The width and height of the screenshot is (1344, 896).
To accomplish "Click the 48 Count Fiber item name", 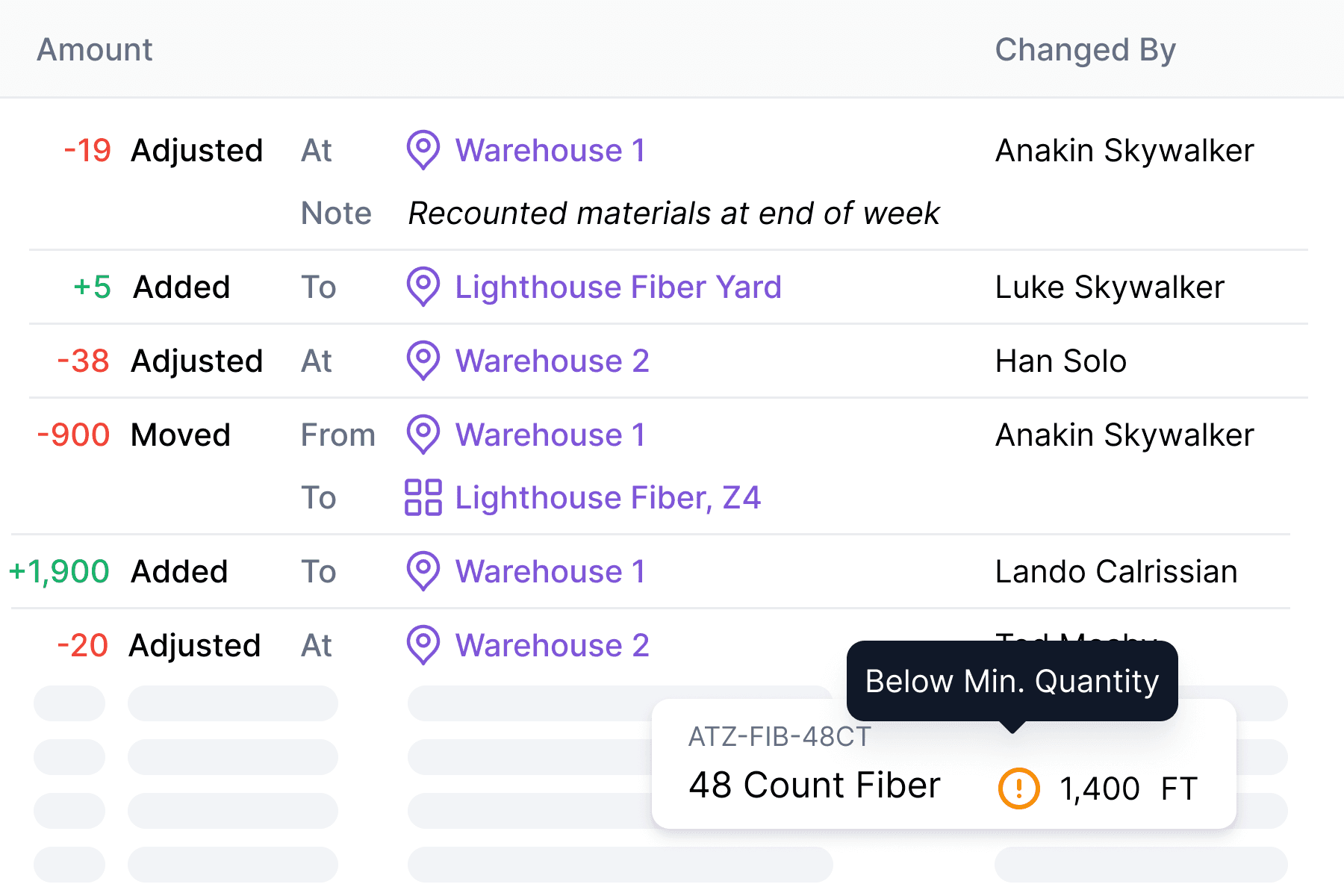I will pos(813,785).
